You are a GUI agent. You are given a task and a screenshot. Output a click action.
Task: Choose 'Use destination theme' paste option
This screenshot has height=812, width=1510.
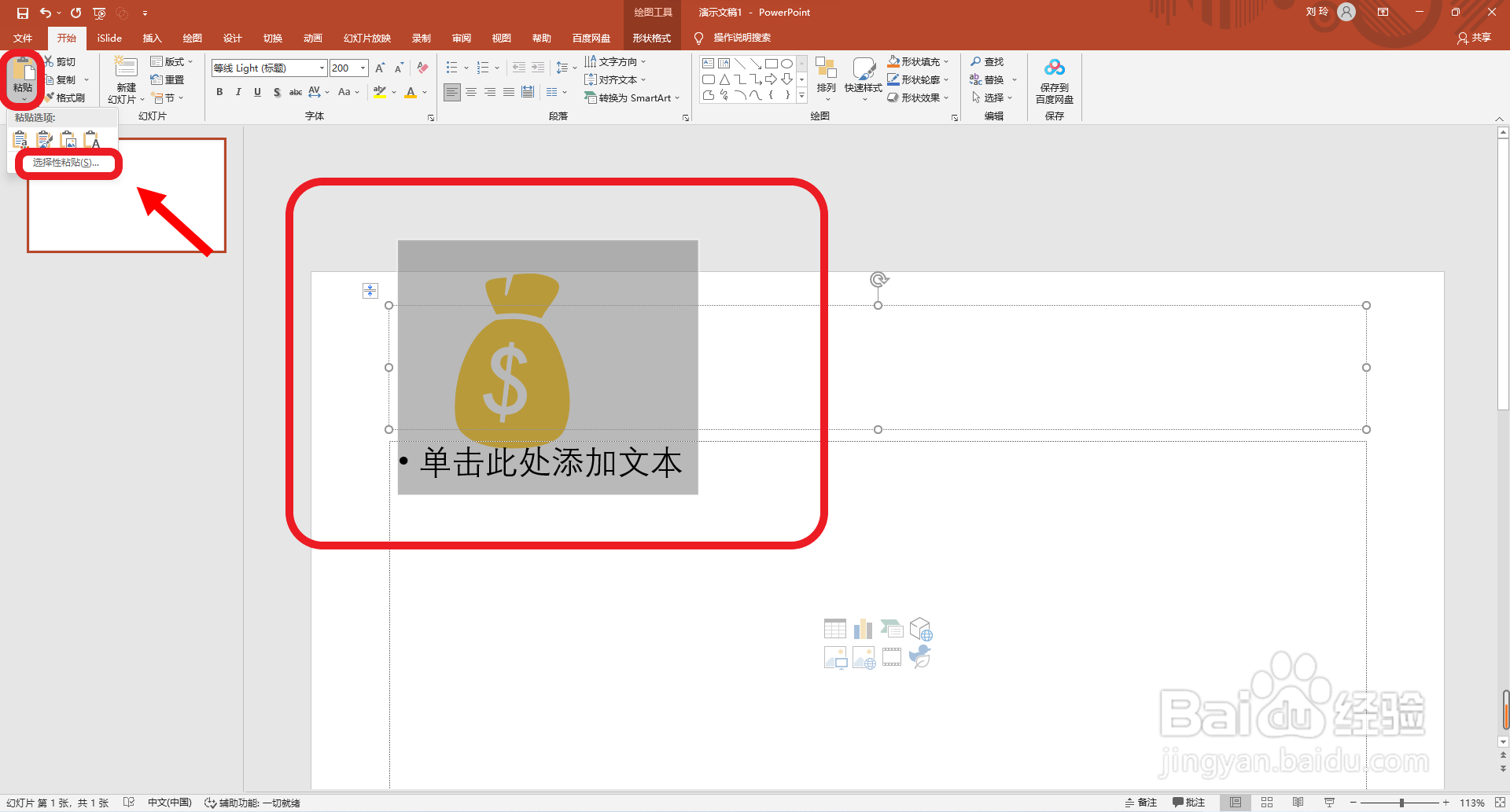click(x=21, y=140)
